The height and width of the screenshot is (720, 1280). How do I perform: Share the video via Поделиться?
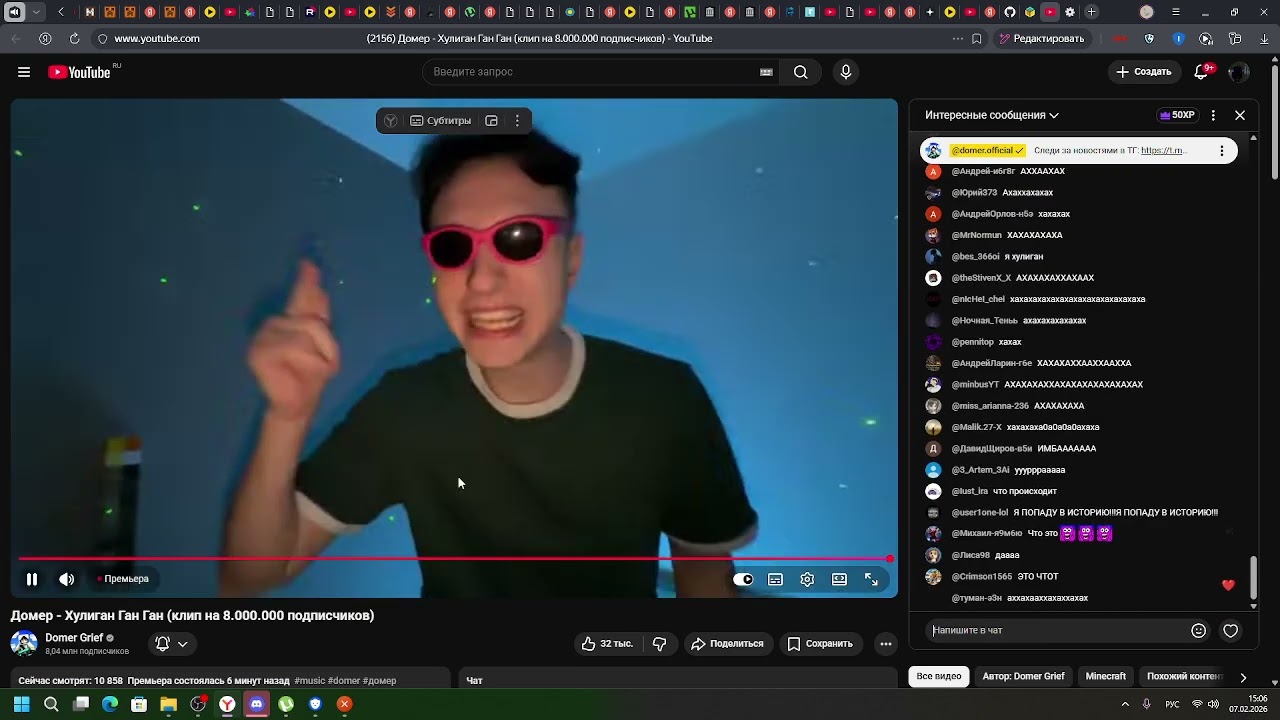pos(727,644)
